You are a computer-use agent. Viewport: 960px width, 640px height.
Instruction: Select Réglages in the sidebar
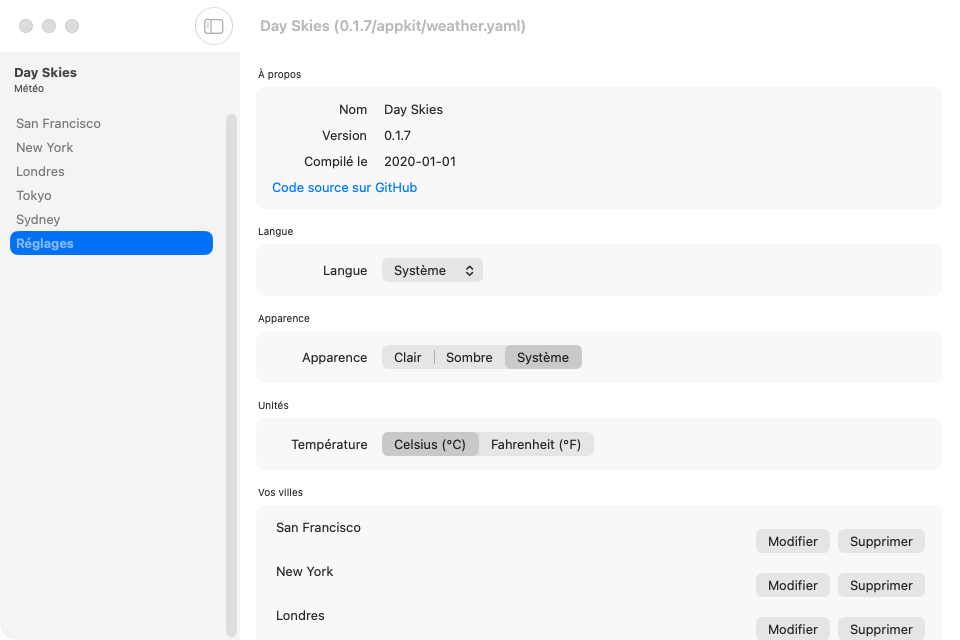point(111,243)
